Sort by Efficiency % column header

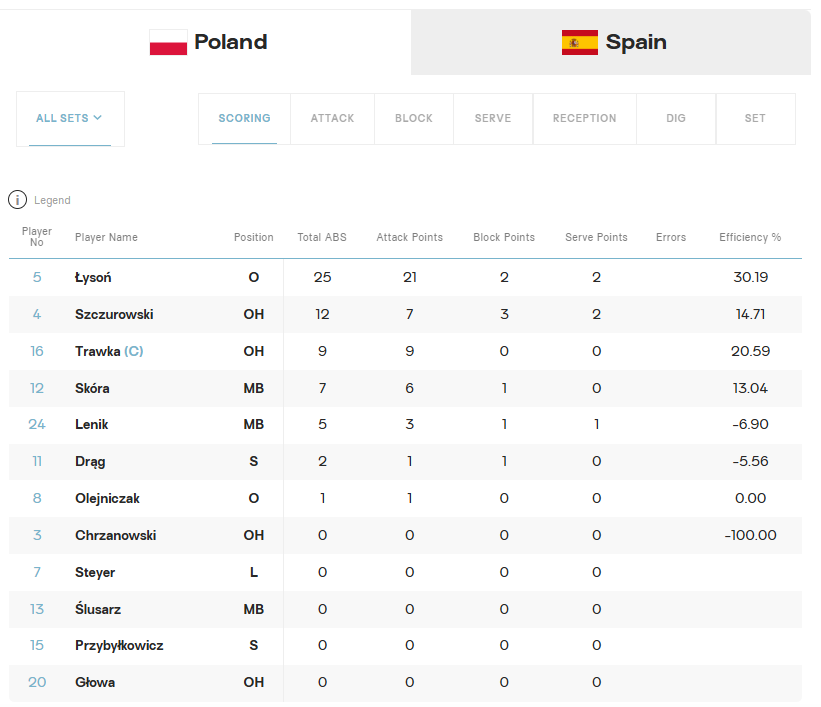click(750, 237)
